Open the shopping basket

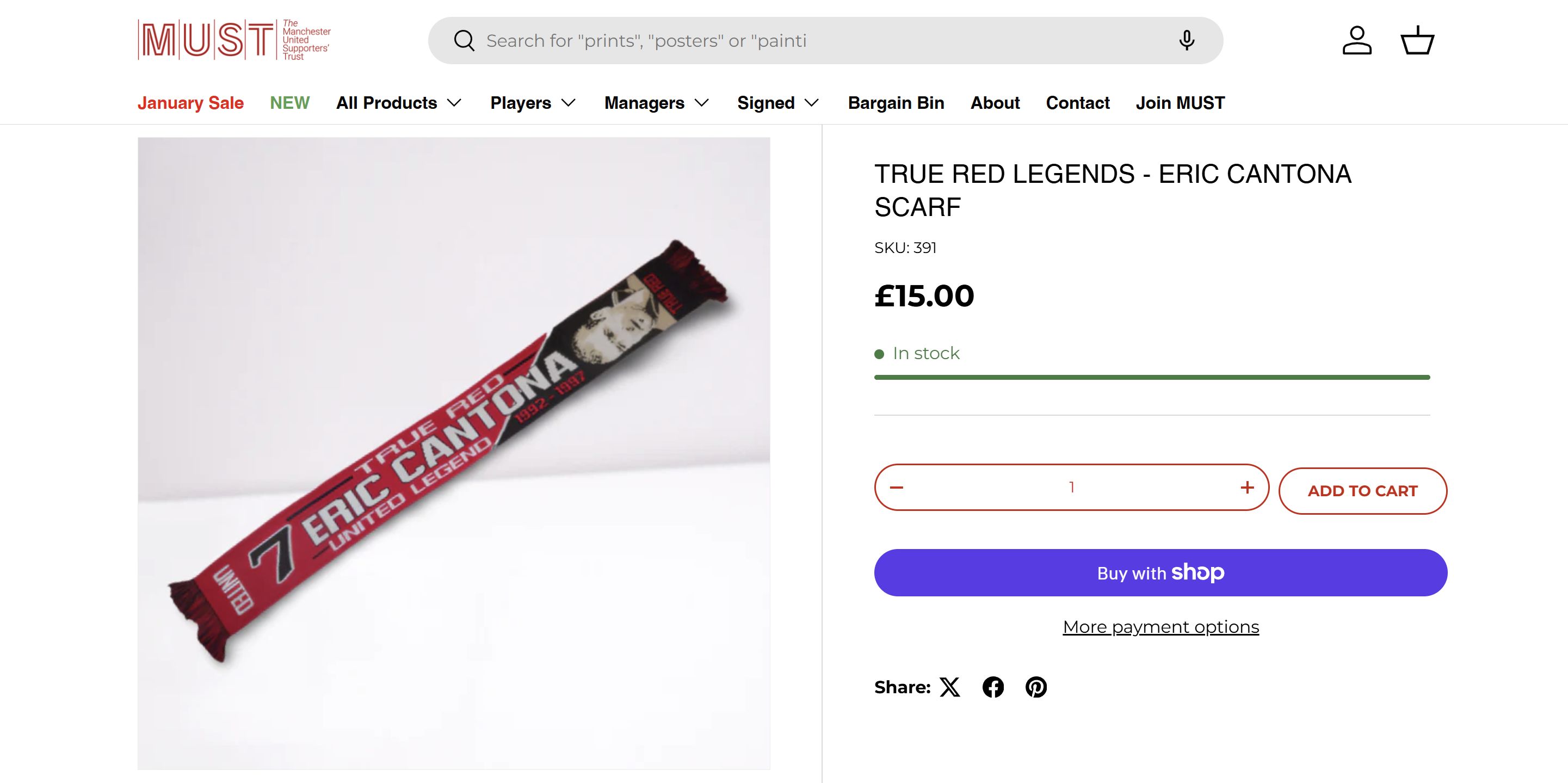(x=1418, y=41)
